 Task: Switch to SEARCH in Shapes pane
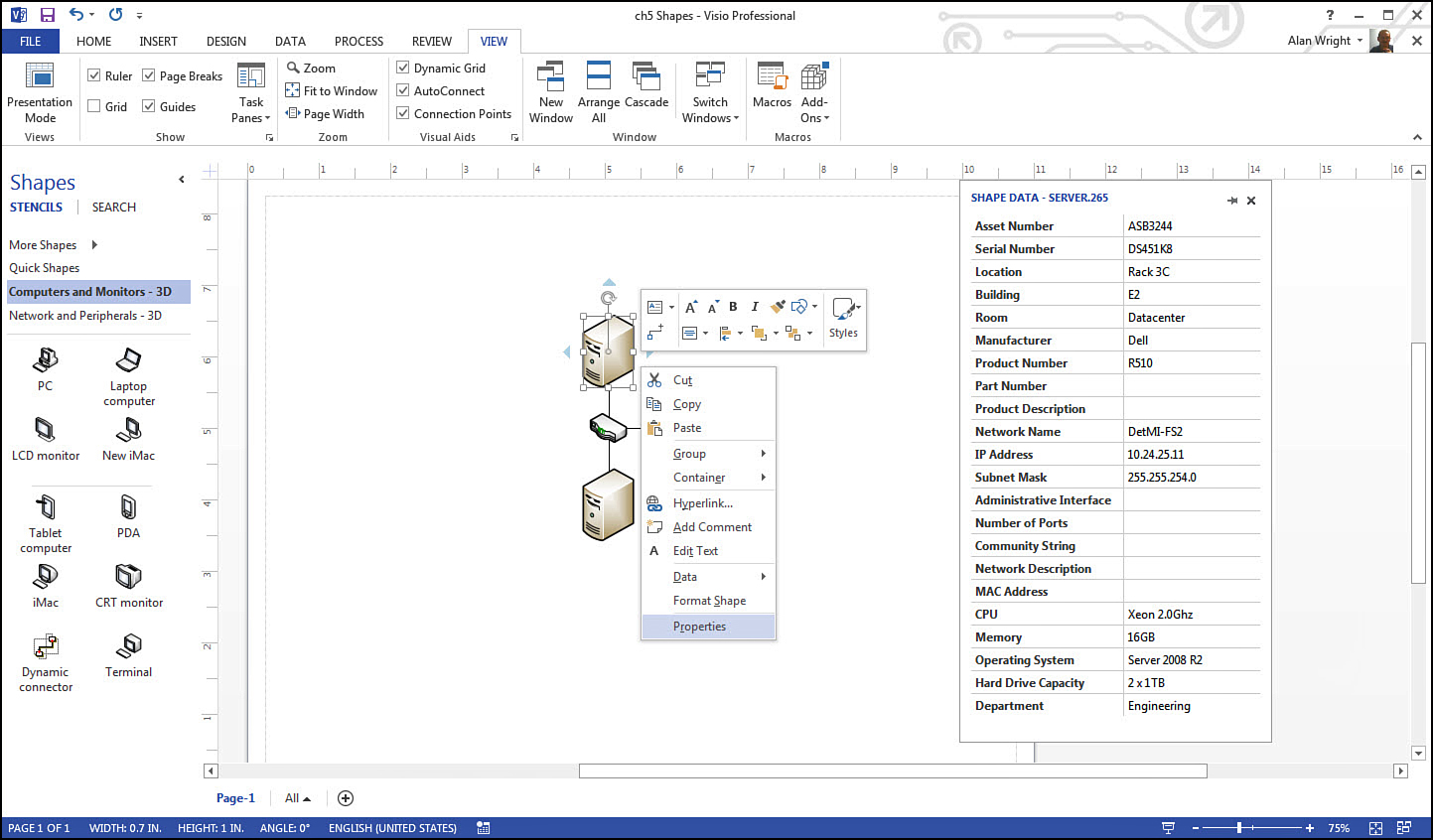114,207
